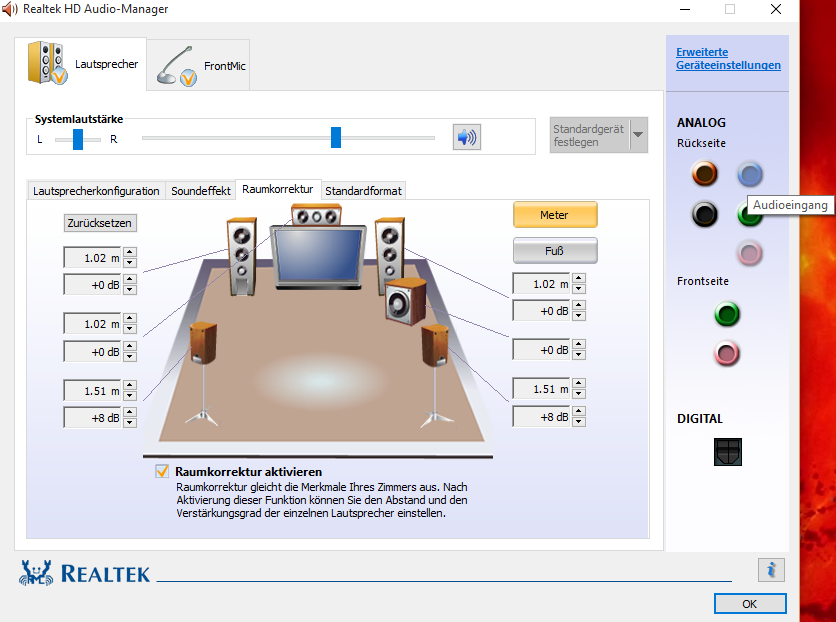Image resolution: width=836 pixels, height=622 pixels.
Task: Switch to the FrontMic device tab
Action: (198, 66)
